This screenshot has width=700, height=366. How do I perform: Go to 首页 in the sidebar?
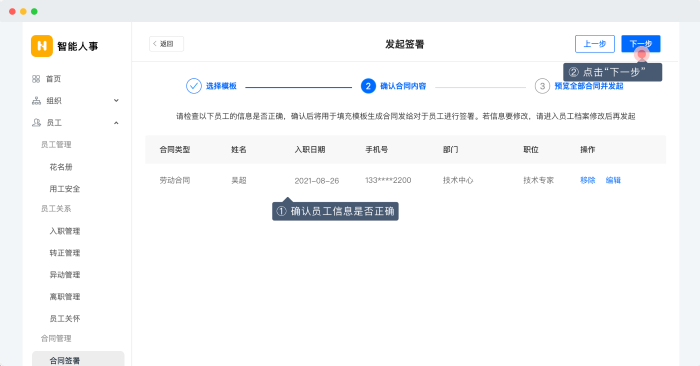[53, 79]
